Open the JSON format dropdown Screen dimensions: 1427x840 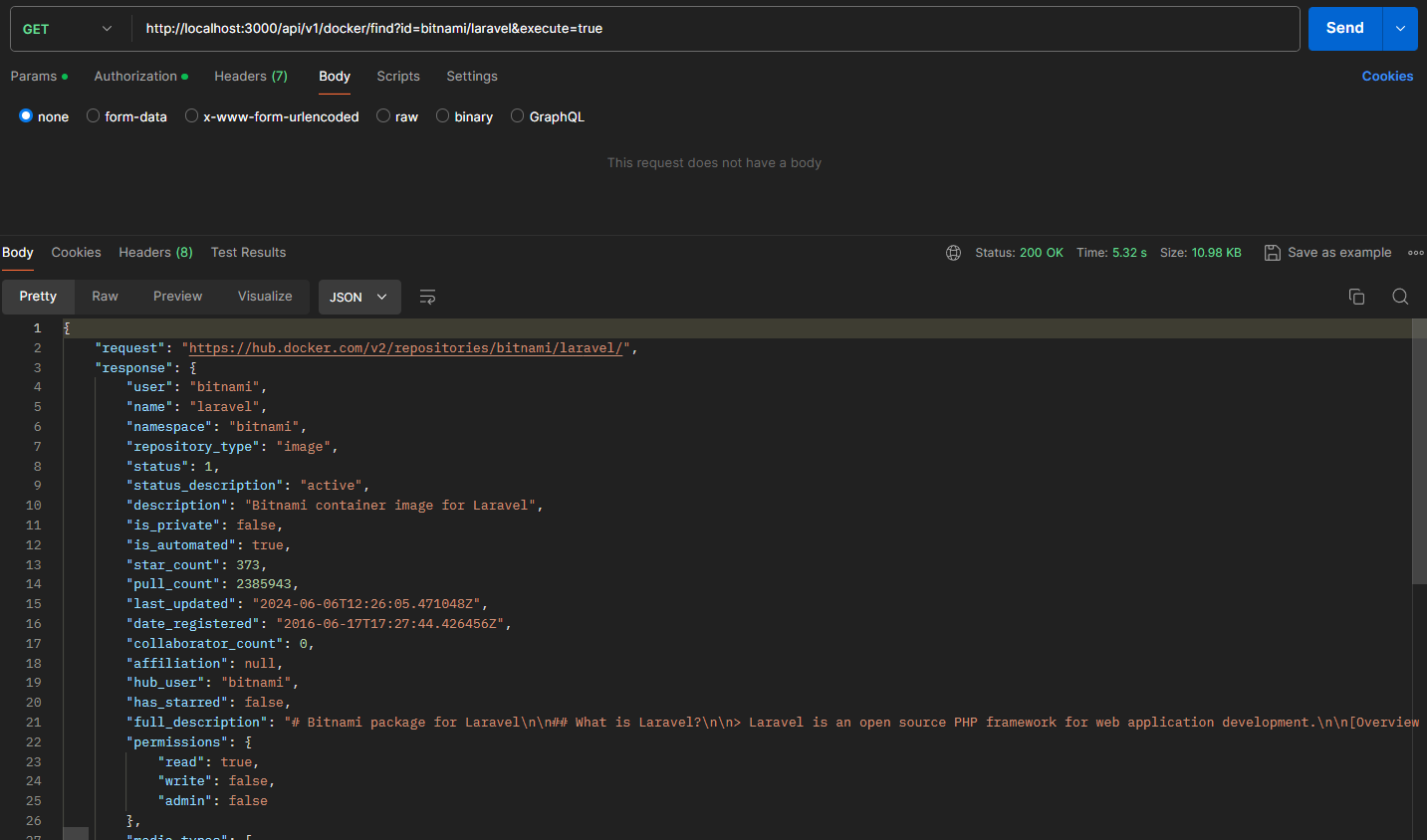(358, 297)
